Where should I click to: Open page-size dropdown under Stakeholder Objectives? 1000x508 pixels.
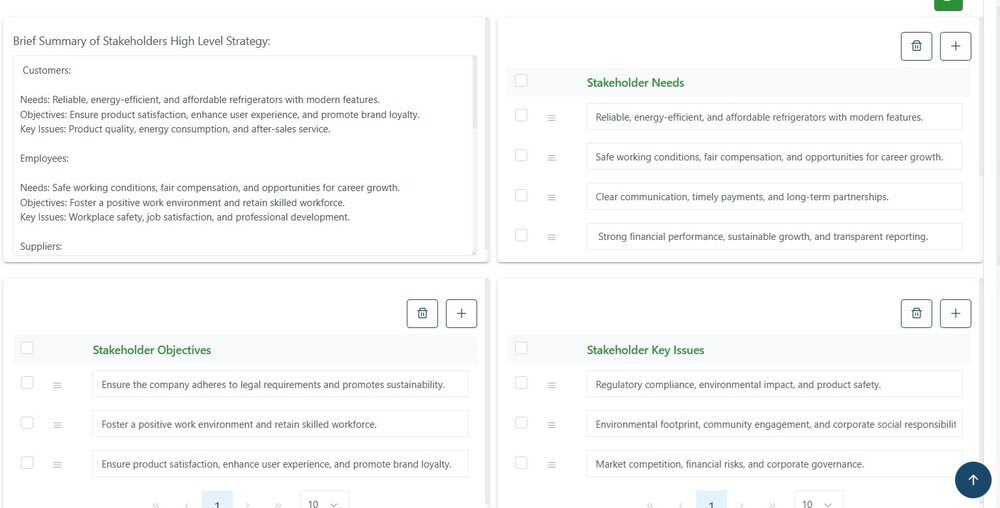(324, 503)
